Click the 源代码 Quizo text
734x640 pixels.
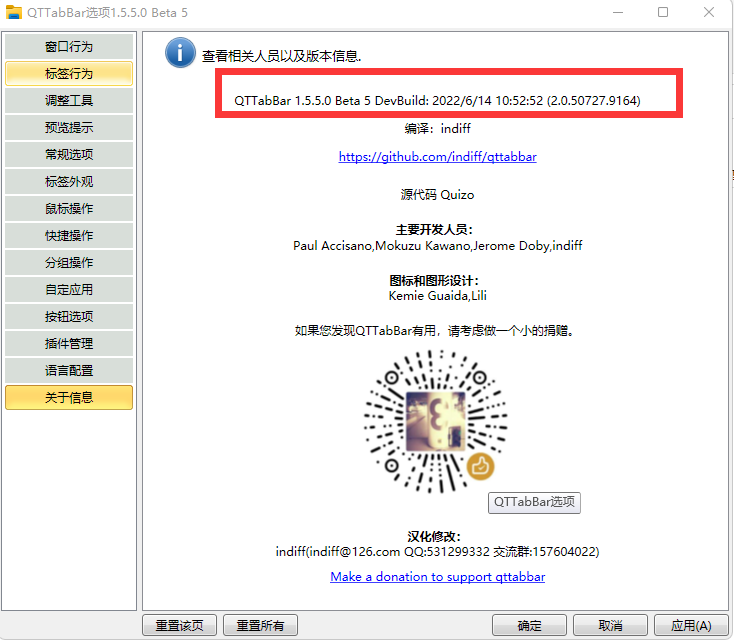click(x=437, y=195)
